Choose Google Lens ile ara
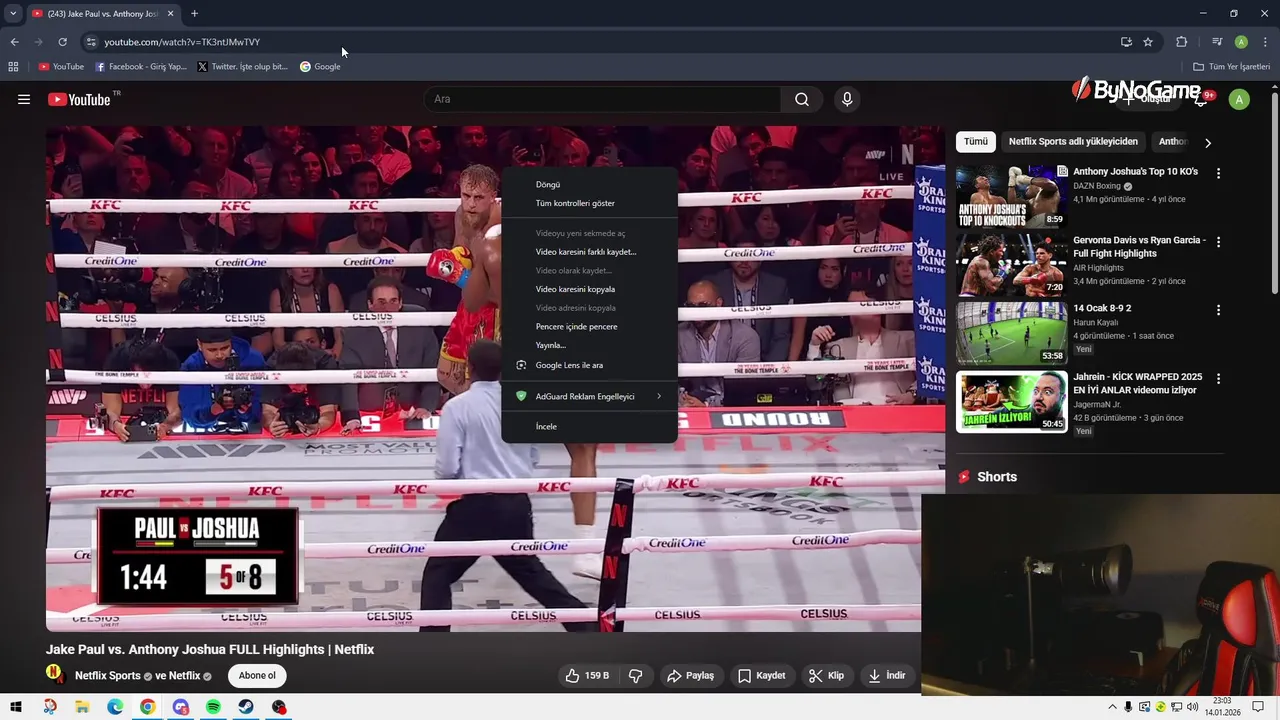The height and width of the screenshot is (720, 1280). (589, 365)
